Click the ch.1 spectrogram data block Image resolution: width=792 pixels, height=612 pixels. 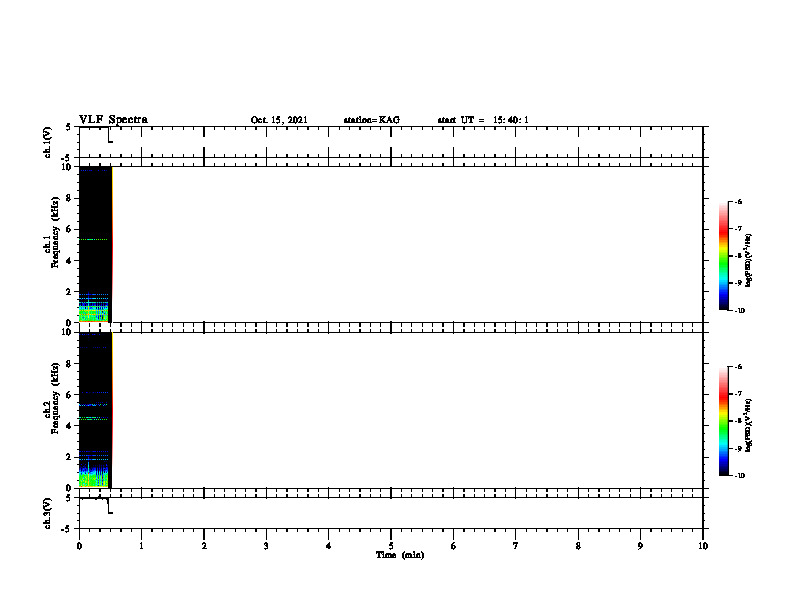(95, 244)
